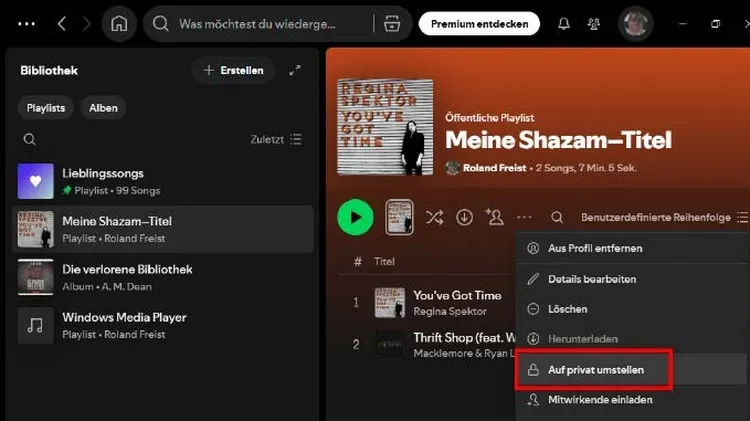The image size is (750, 421).
Task: Filter library by Playlists chip
Action: 45,108
